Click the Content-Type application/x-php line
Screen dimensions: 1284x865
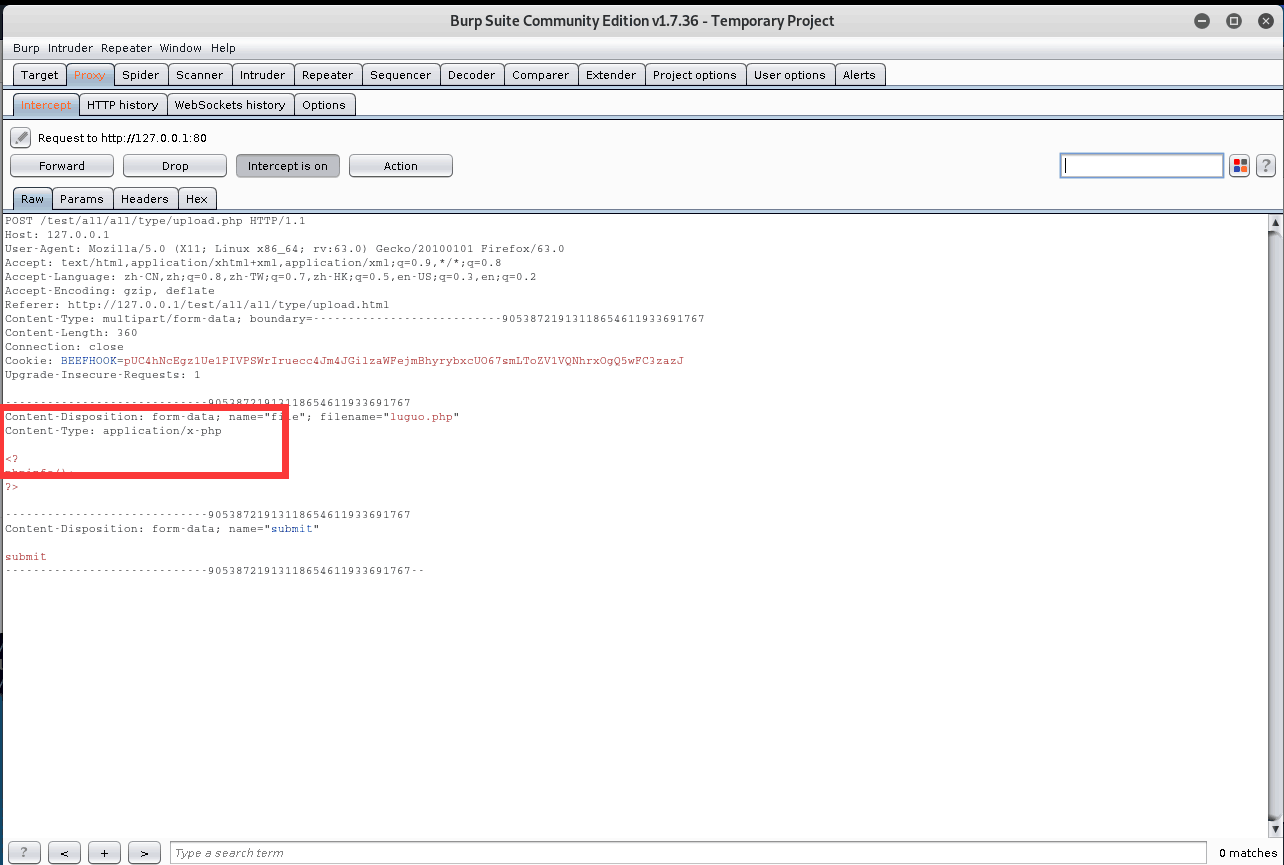[113, 431]
